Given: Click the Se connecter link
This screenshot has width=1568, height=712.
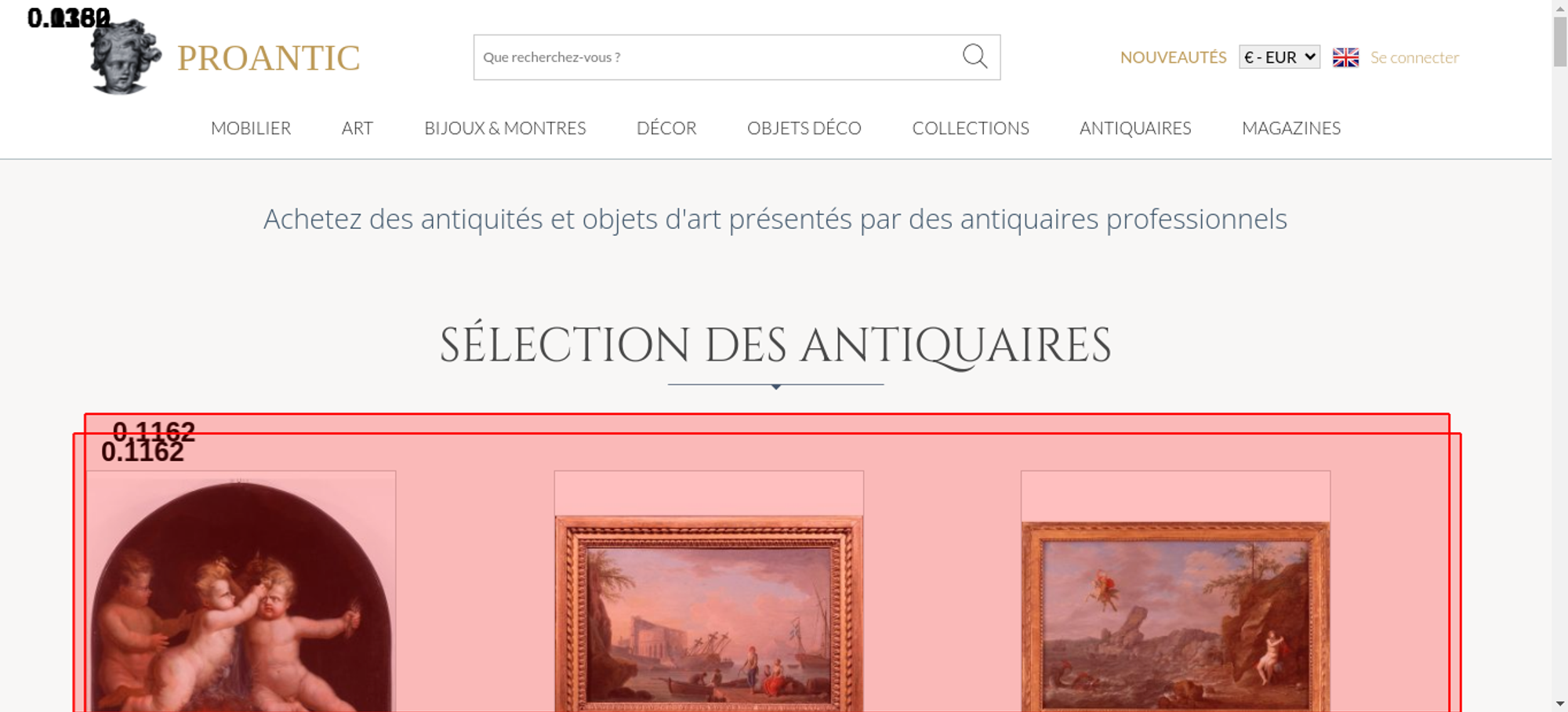Looking at the screenshot, I should pos(1414,57).
